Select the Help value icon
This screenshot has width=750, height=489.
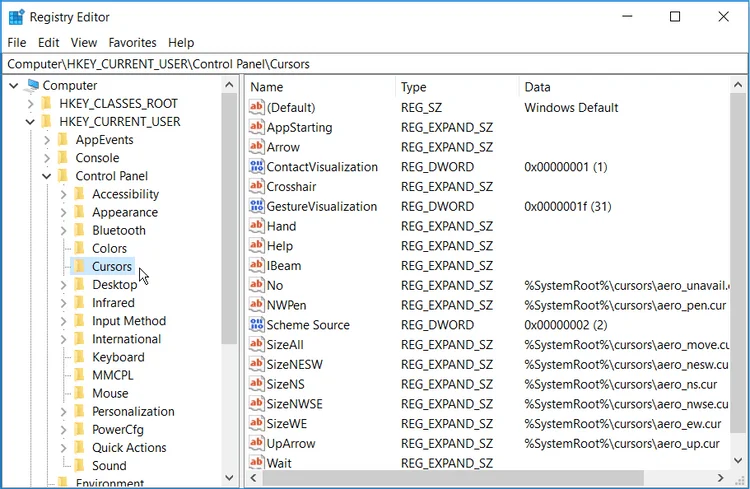(256, 245)
